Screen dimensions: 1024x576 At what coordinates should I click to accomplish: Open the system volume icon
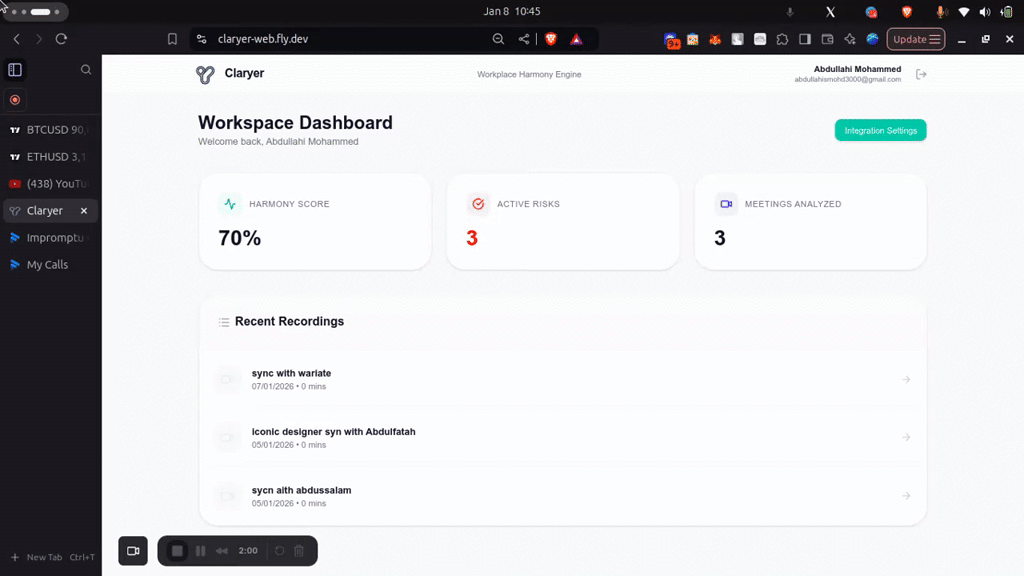point(985,12)
